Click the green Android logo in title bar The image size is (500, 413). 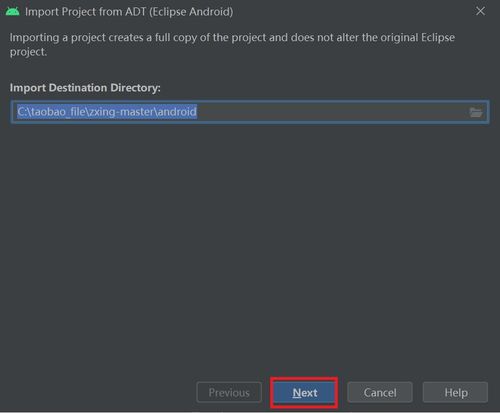[12, 12]
